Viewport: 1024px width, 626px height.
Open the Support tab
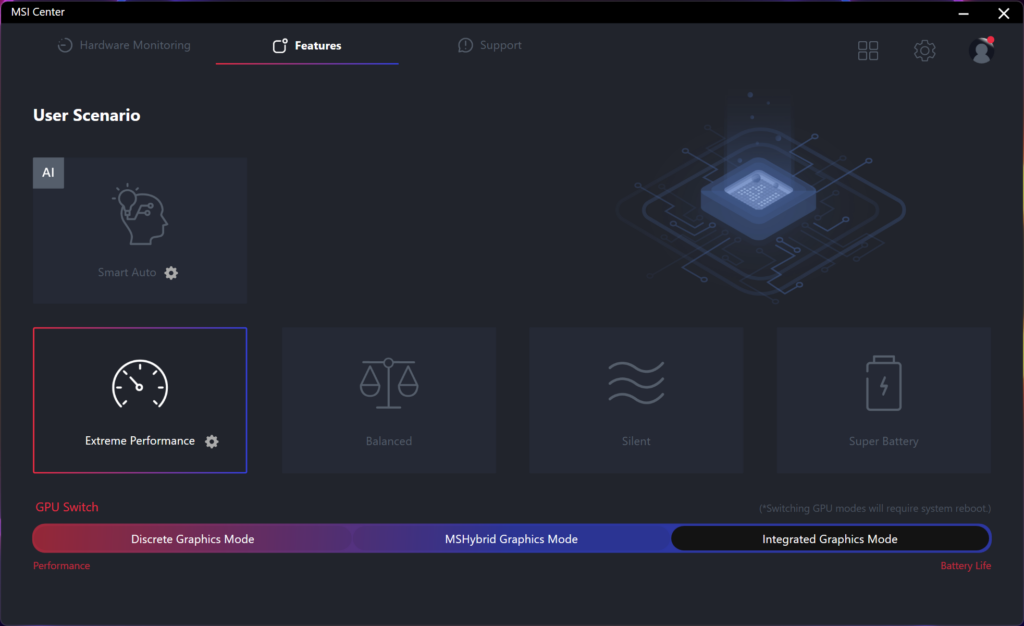click(490, 45)
